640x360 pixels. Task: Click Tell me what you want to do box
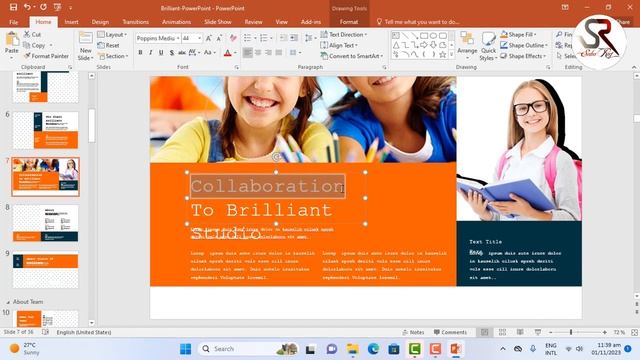(418, 22)
